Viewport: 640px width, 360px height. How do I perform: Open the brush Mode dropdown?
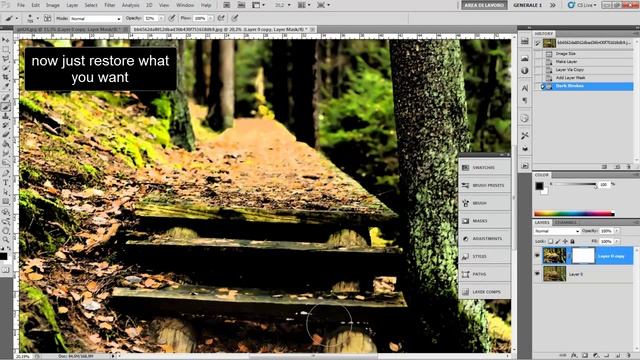coord(96,19)
